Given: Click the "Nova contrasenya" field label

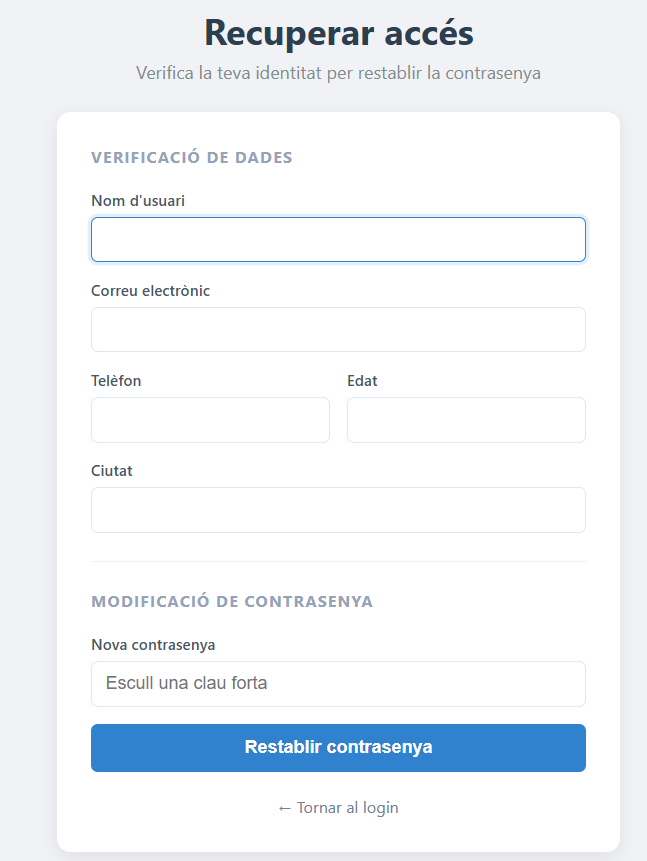Looking at the screenshot, I should (153, 645).
